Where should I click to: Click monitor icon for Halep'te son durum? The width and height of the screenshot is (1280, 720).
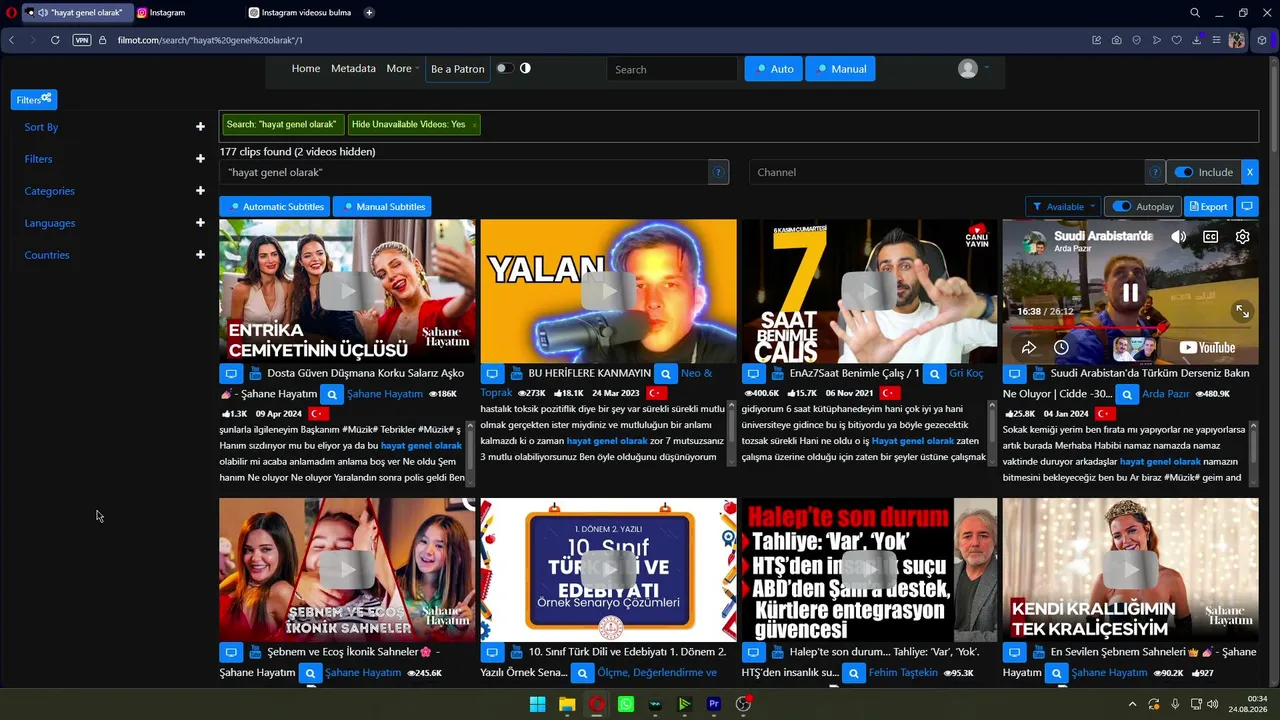click(753, 652)
